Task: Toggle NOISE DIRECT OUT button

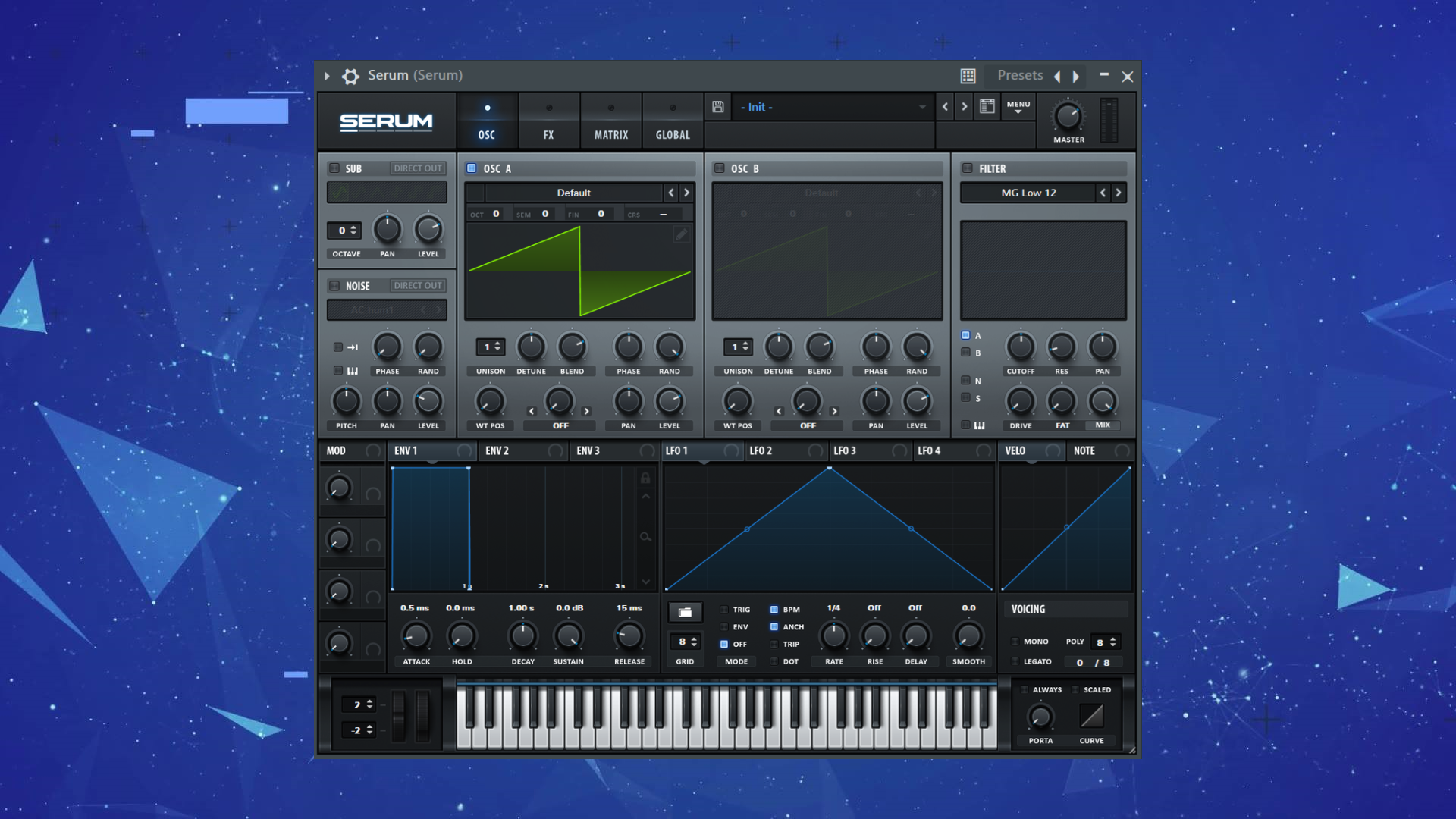Action: 418,286
